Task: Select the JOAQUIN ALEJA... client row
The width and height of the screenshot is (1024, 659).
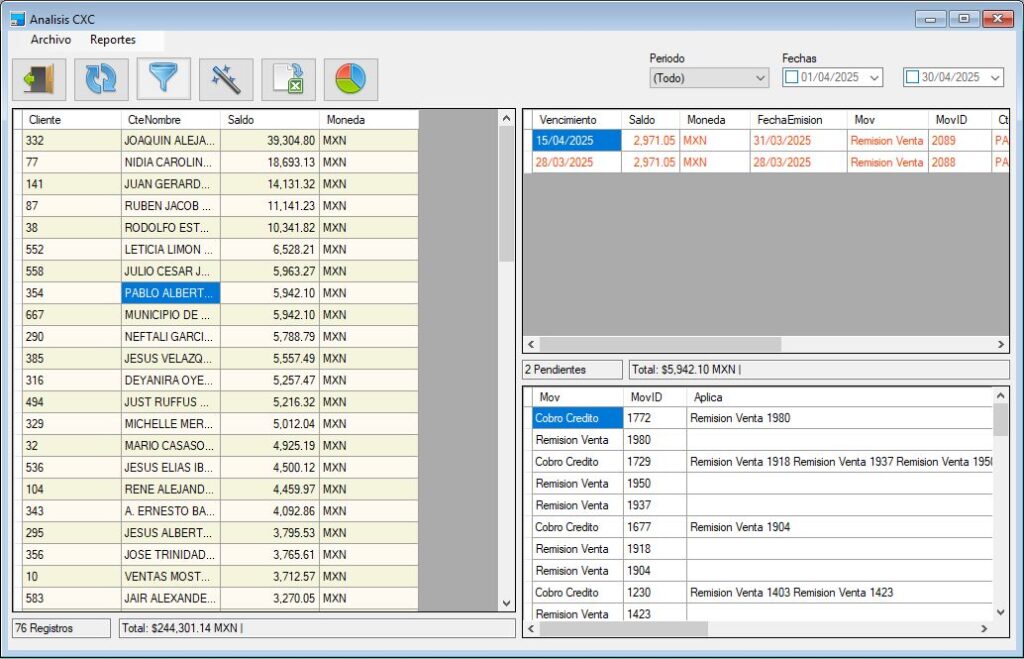Action: (168, 141)
